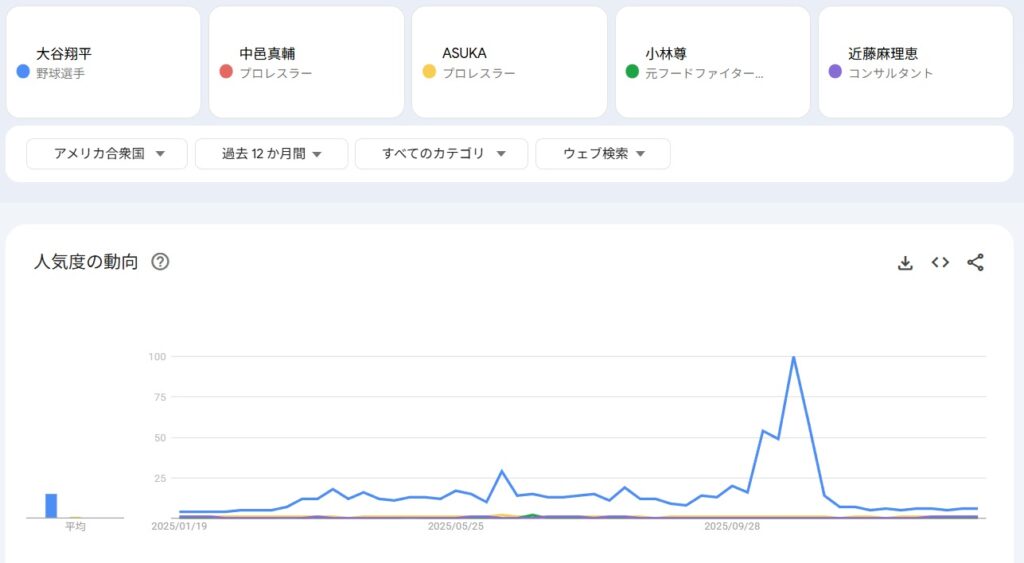
Task: Click the blue 平均 average bar
Action: 51,506
